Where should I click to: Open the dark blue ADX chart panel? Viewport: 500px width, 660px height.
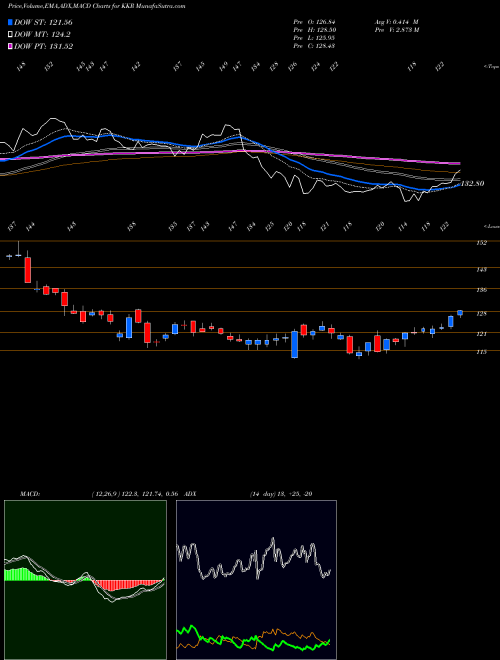tap(256, 580)
